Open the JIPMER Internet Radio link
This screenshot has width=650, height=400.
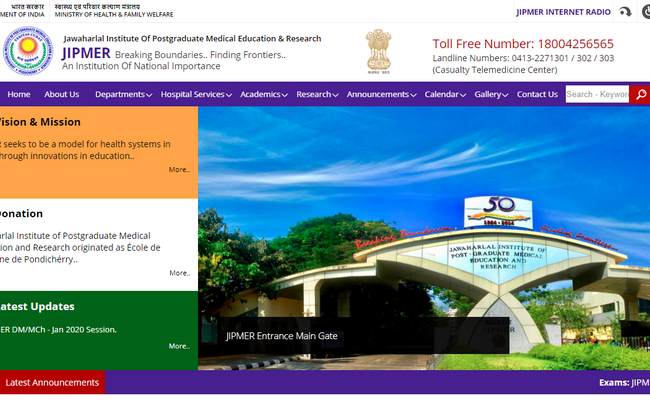pyautogui.click(x=562, y=12)
